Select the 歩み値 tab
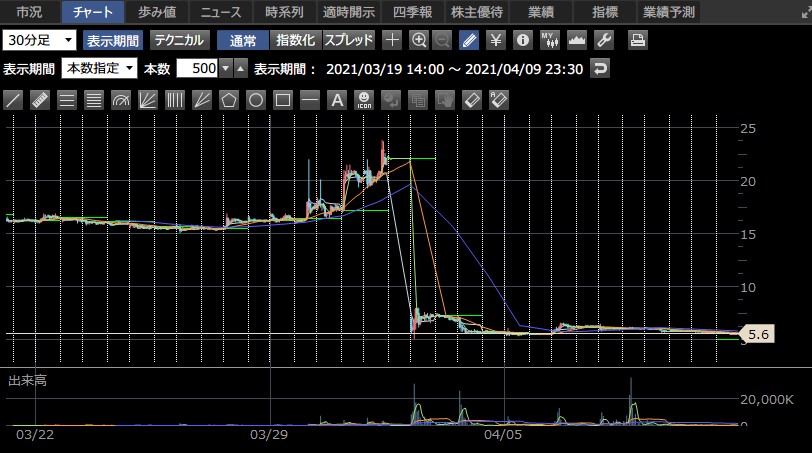Image resolution: width=812 pixels, height=453 pixels. (x=157, y=12)
